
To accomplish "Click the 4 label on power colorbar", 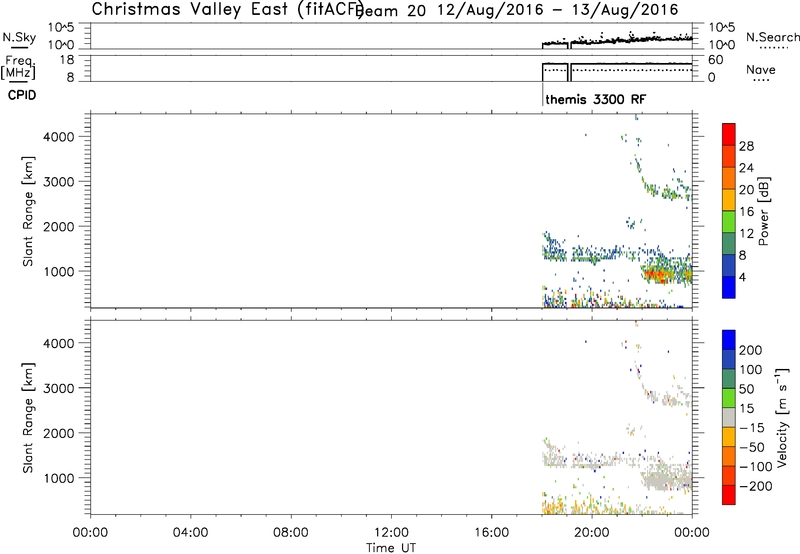I will pos(742,277).
